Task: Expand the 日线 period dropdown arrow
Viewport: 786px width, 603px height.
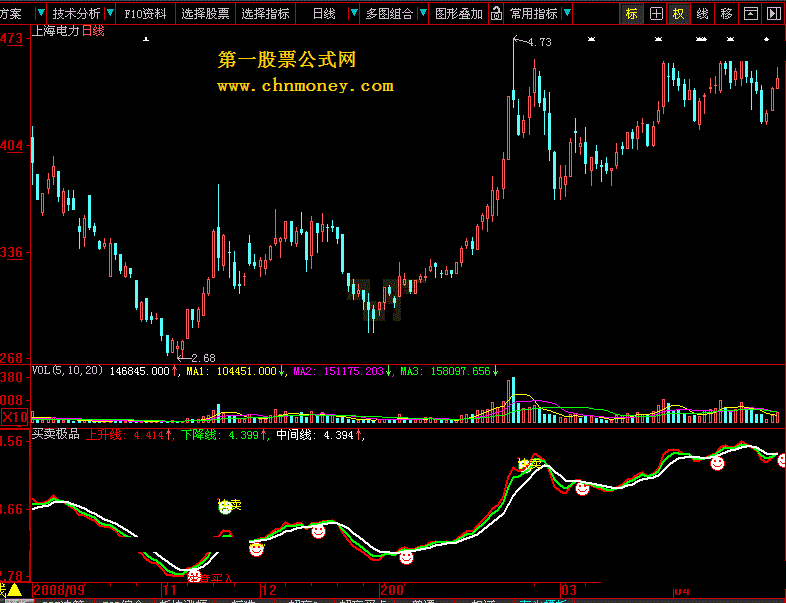Action: coord(354,13)
